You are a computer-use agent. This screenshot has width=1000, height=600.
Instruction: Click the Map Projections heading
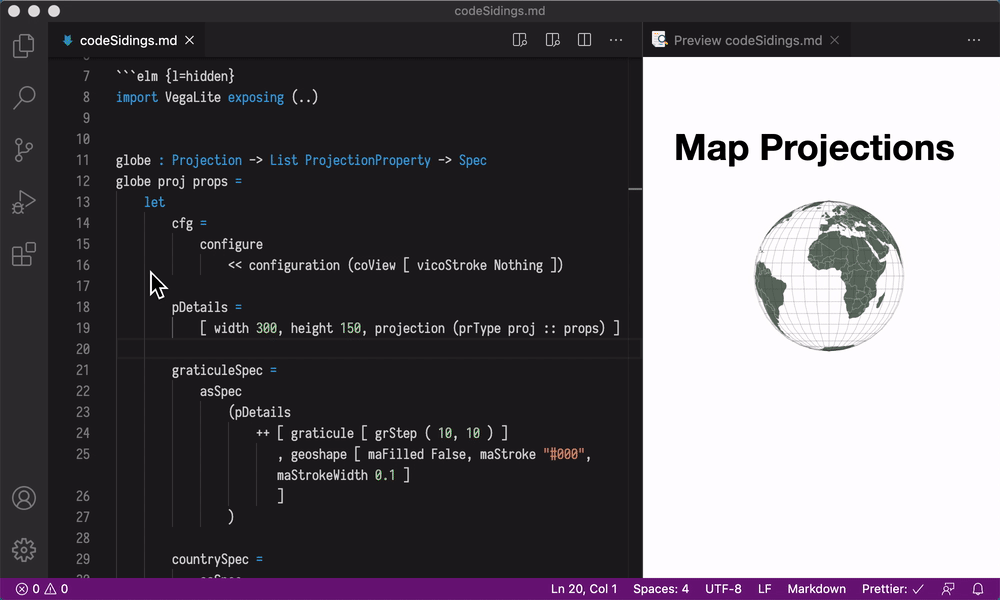[814, 148]
